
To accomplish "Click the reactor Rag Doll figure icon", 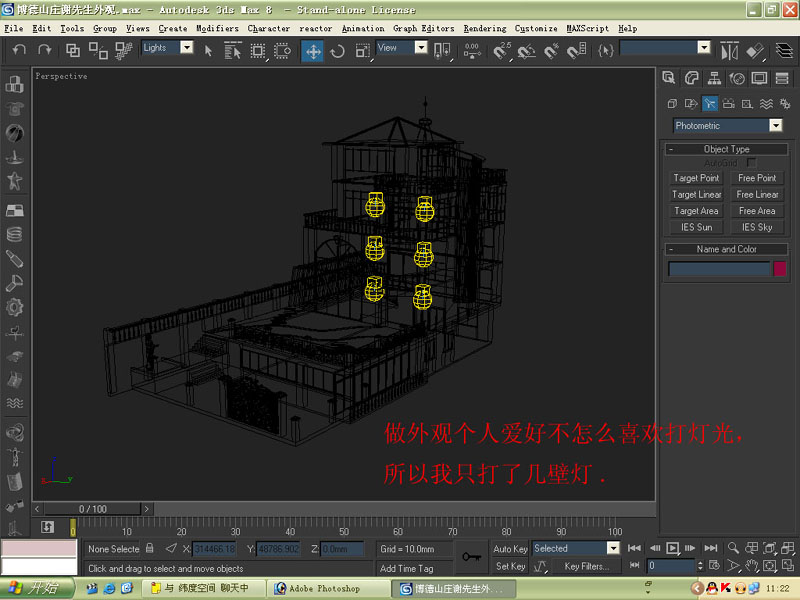I will click(14, 457).
